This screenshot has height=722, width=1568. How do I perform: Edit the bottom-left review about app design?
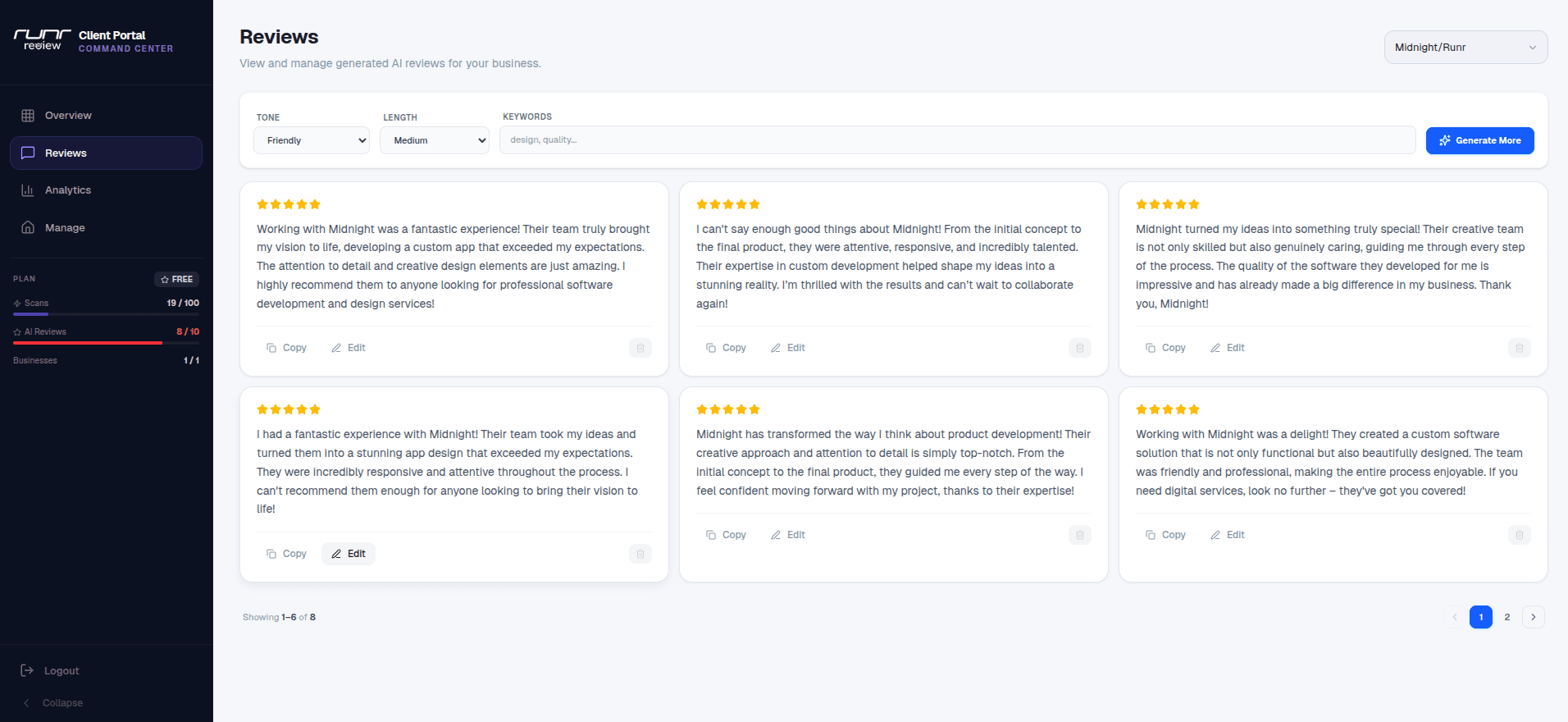[348, 553]
